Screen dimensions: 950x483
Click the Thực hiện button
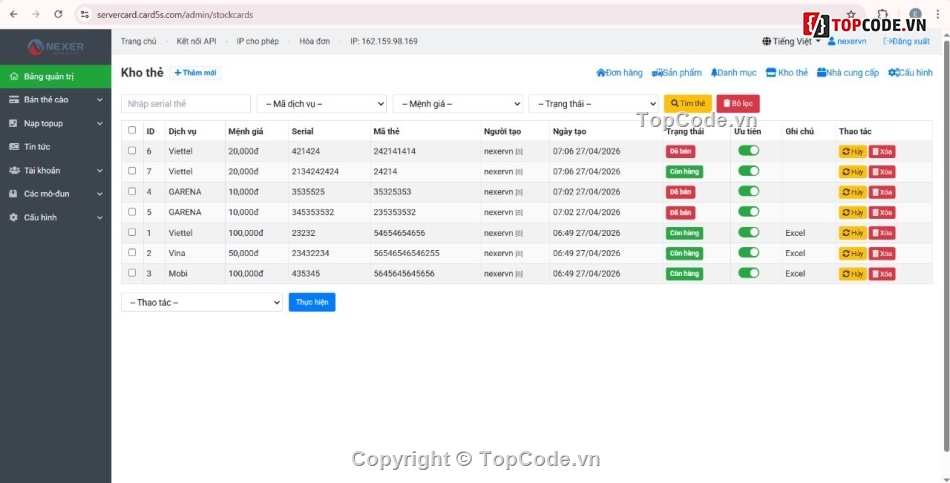pos(312,302)
